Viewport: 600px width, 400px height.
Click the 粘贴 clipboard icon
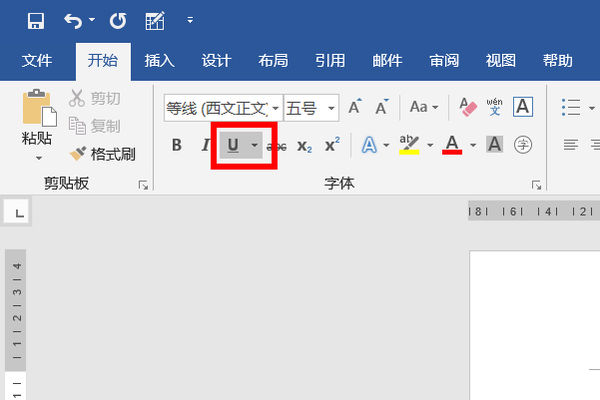pyautogui.click(x=39, y=108)
